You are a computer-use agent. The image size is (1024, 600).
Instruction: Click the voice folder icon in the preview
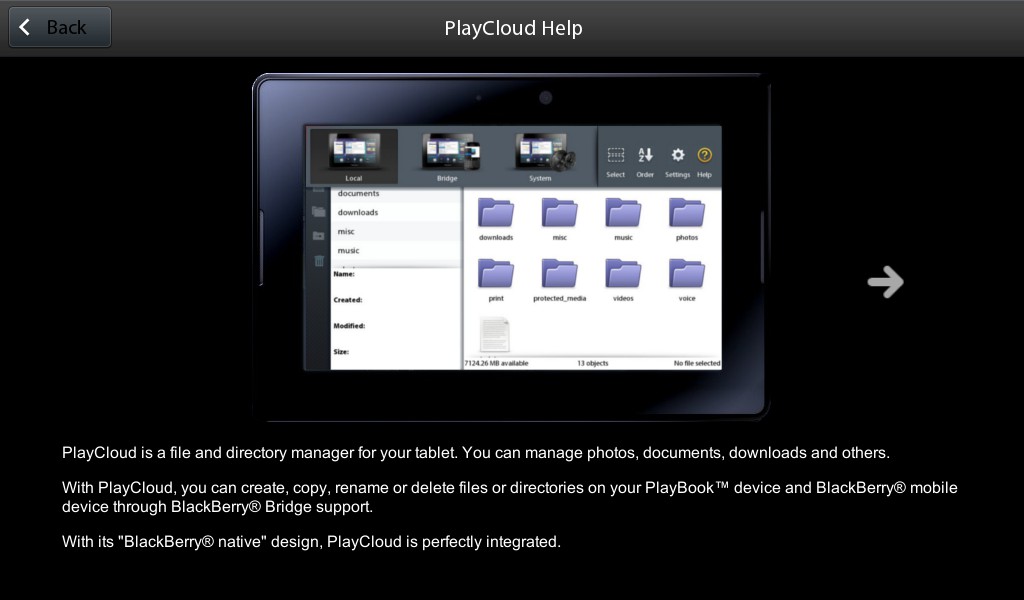pos(687,274)
